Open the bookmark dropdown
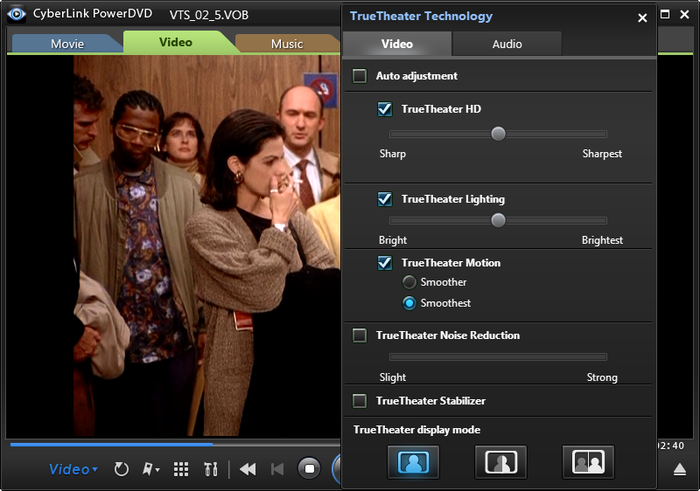 tap(151, 469)
